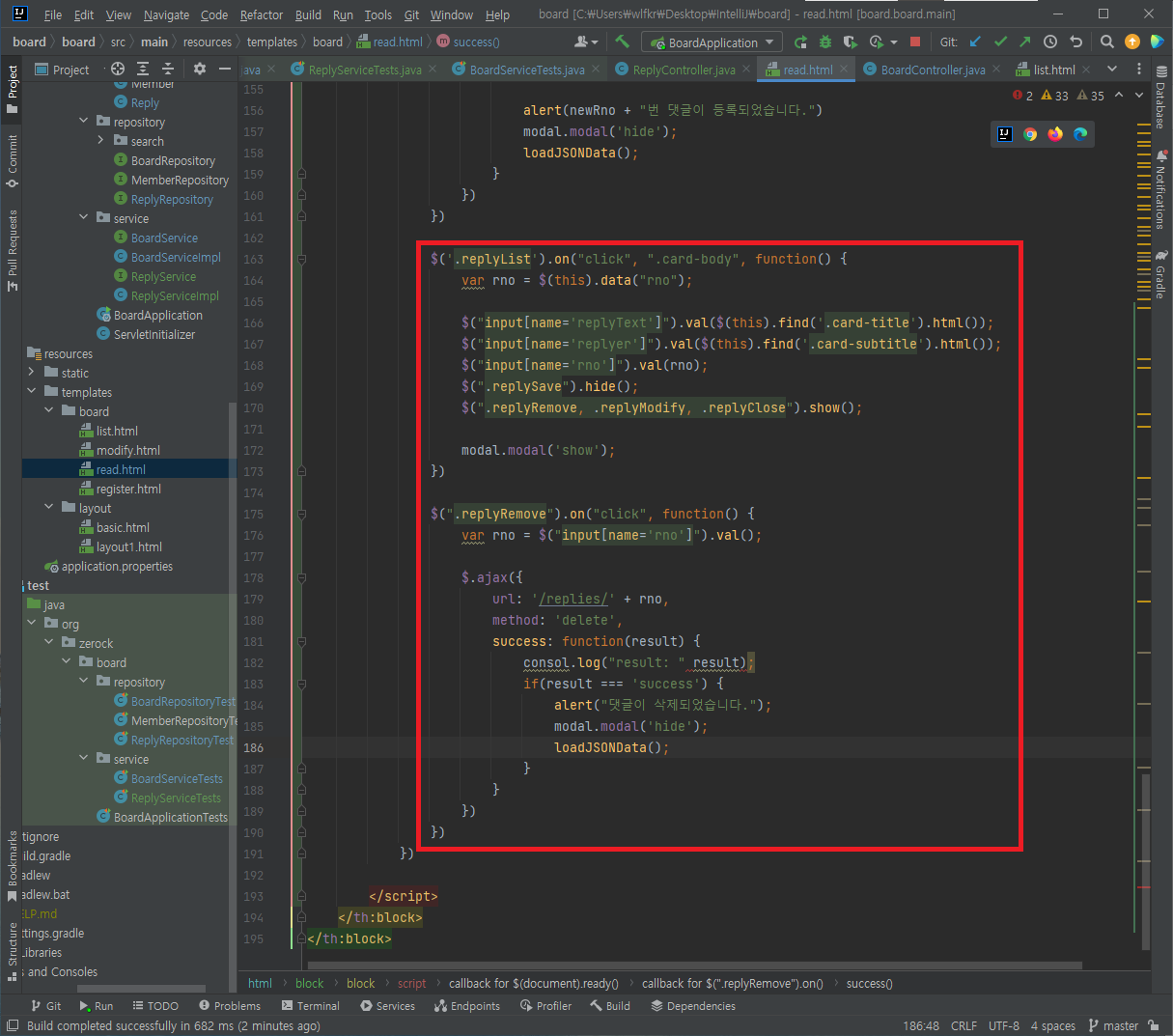Viewport: 1173px width, 1036px height.
Task: Open the Tools menu
Action: pos(378,14)
